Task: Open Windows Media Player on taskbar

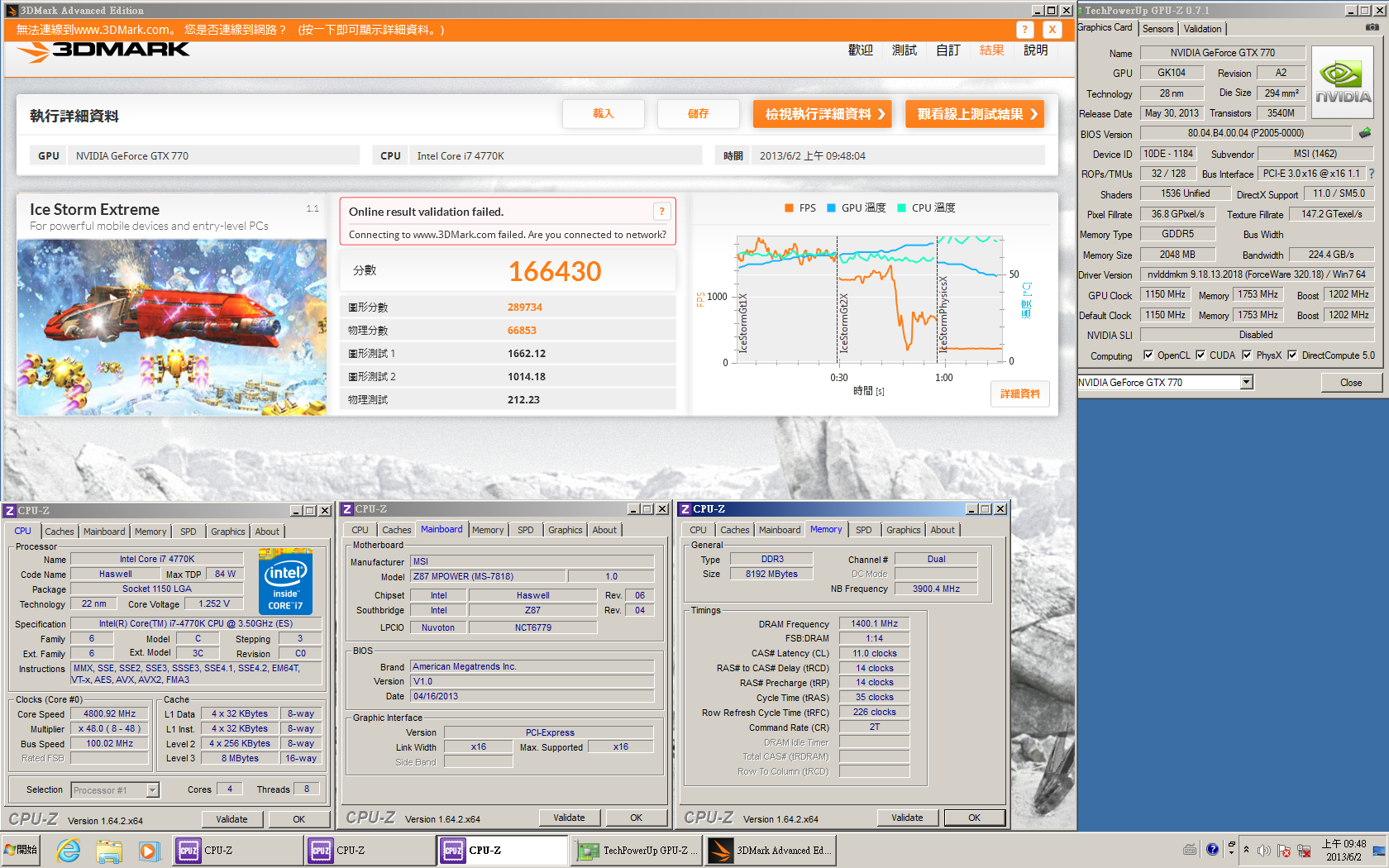Action: 148,850
